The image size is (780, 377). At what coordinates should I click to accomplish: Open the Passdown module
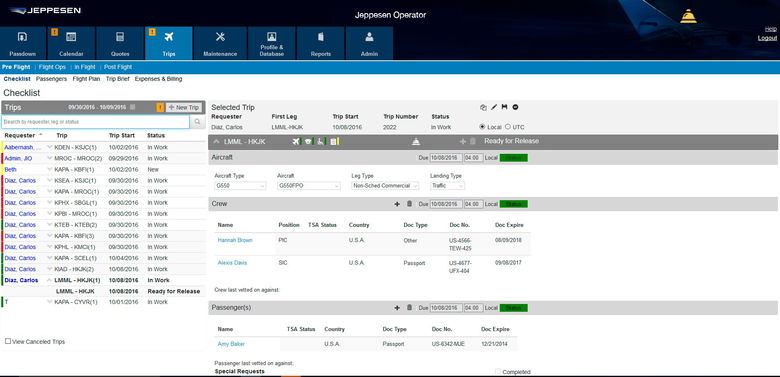pos(23,43)
